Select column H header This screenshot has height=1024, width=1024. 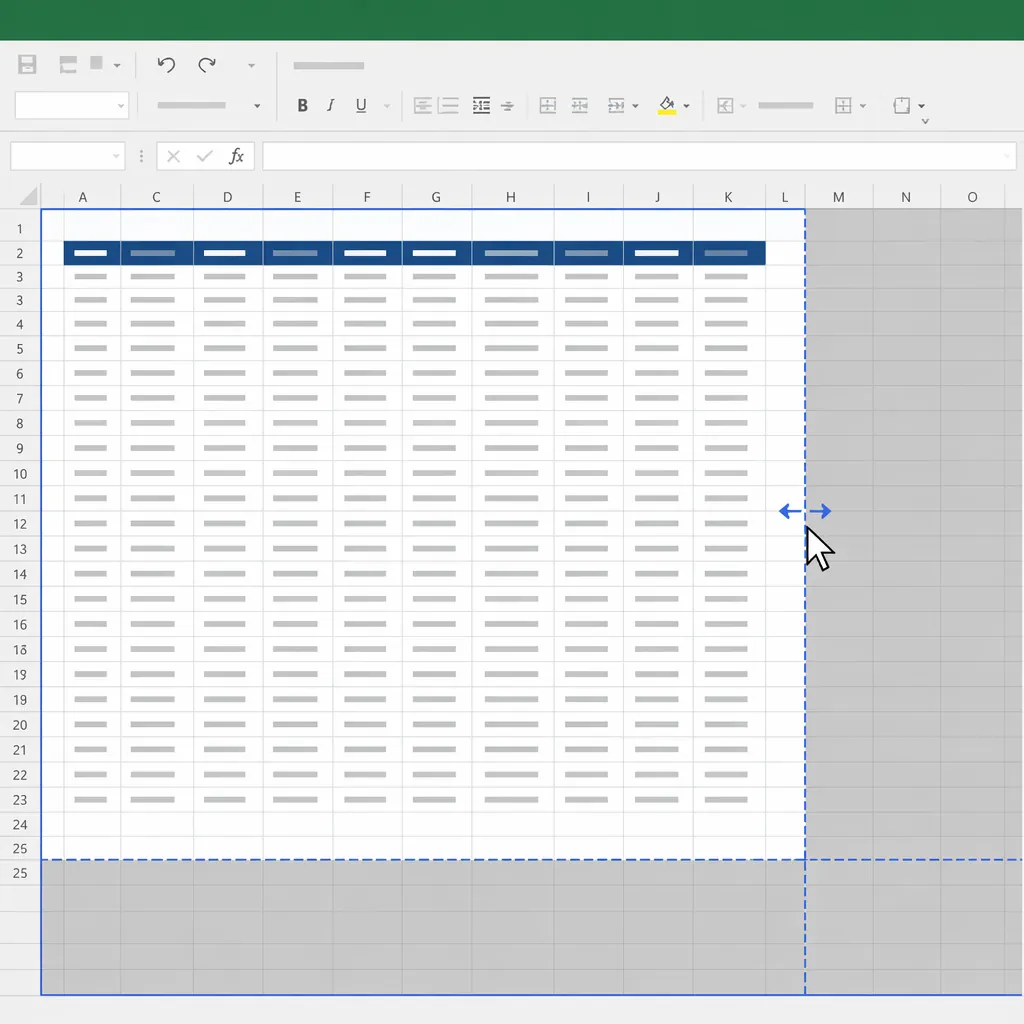coord(511,197)
